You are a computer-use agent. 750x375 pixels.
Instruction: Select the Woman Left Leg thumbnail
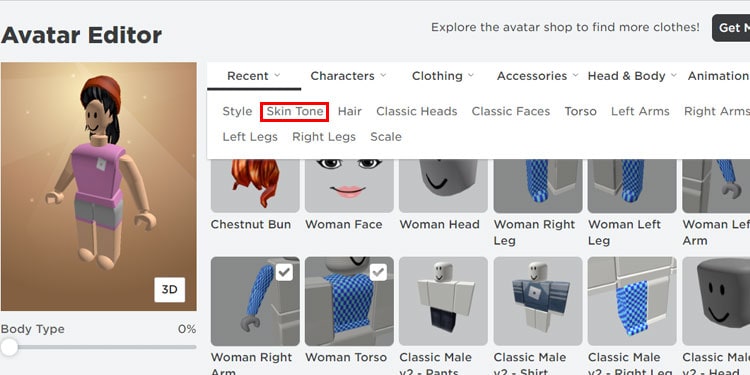pyautogui.click(x=632, y=186)
